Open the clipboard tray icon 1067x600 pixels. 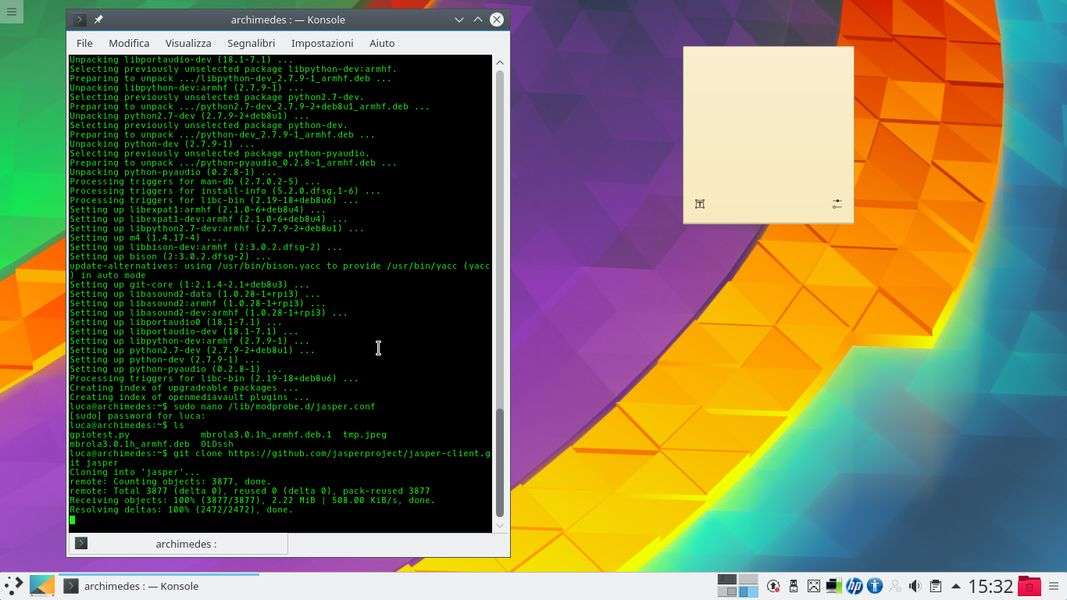point(935,586)
